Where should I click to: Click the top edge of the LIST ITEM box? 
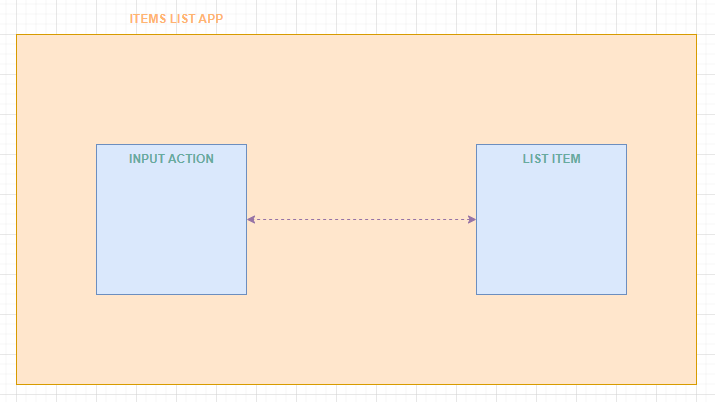click(x=551, y=144)
